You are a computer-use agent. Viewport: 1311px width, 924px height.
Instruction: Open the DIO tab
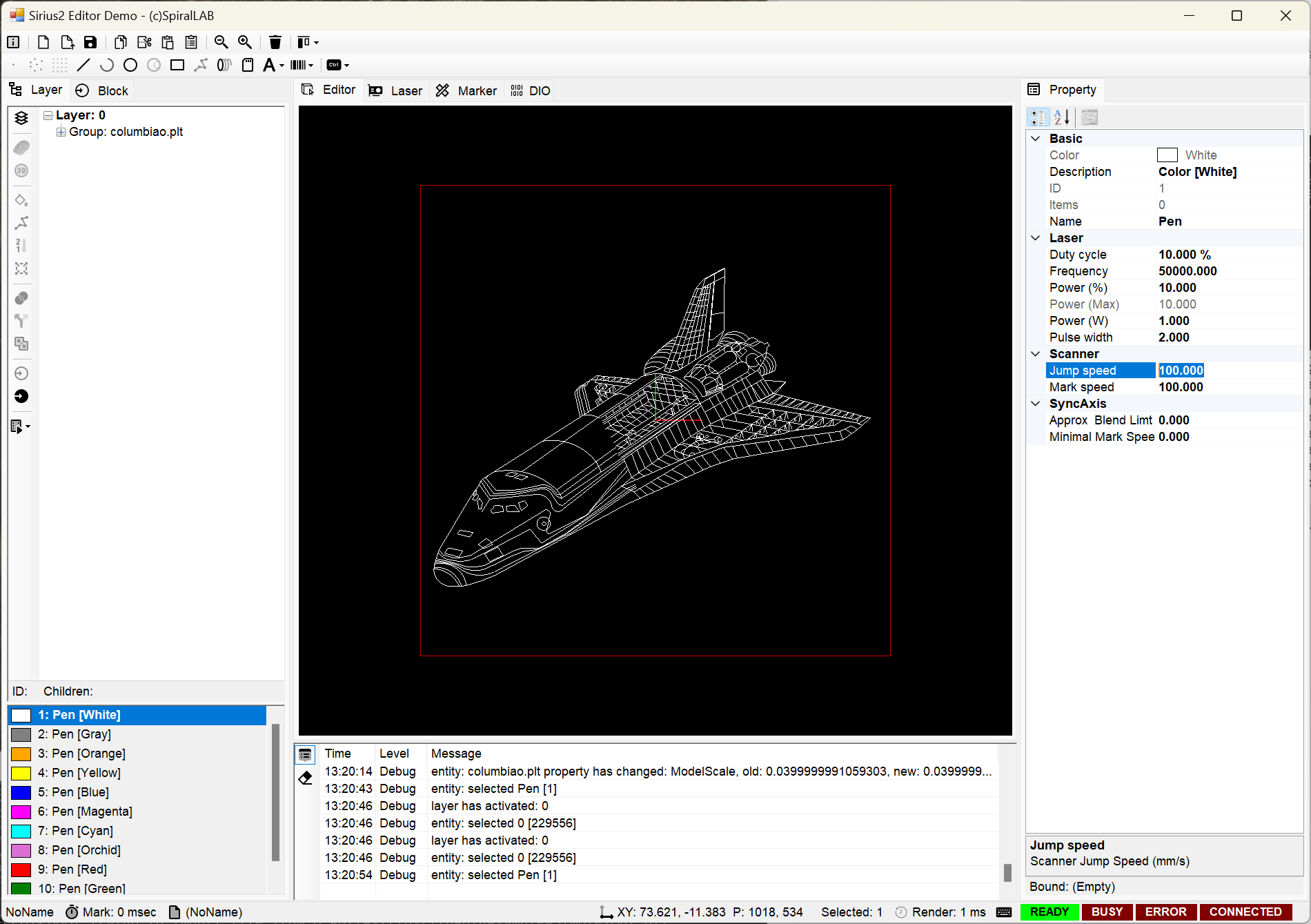[x=531, y=90]
